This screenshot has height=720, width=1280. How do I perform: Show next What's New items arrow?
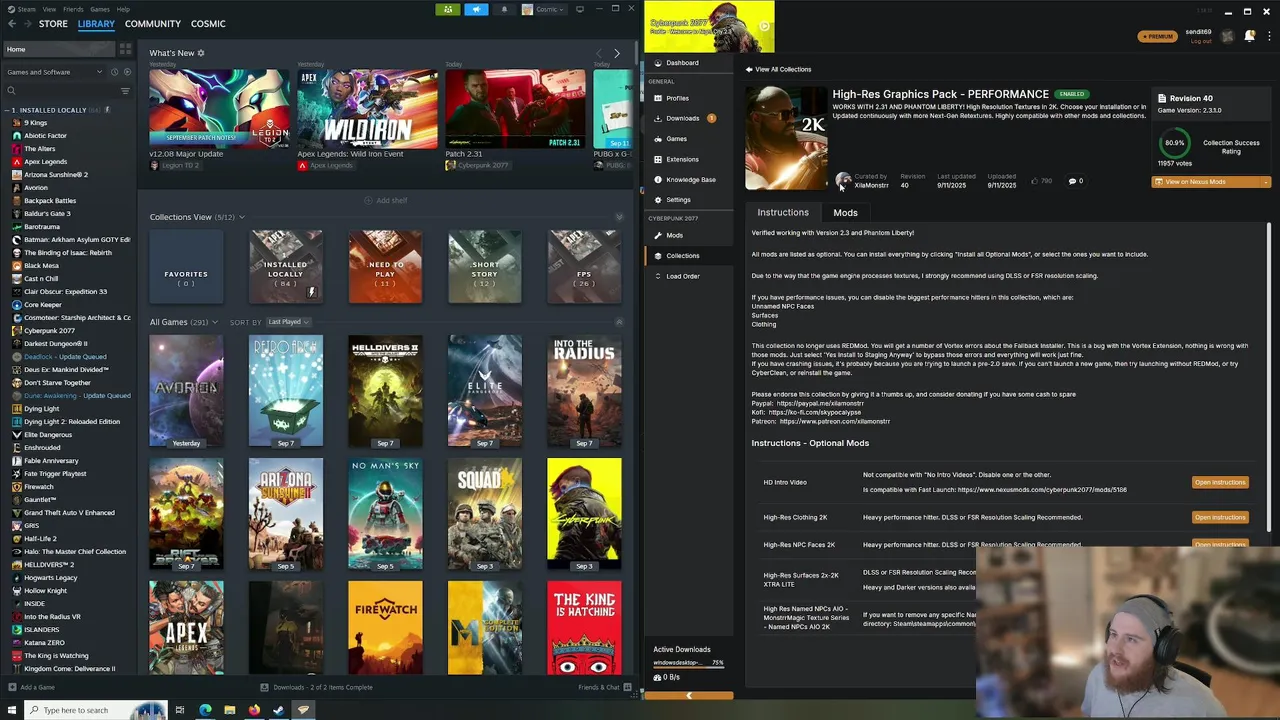click(617, 53)
